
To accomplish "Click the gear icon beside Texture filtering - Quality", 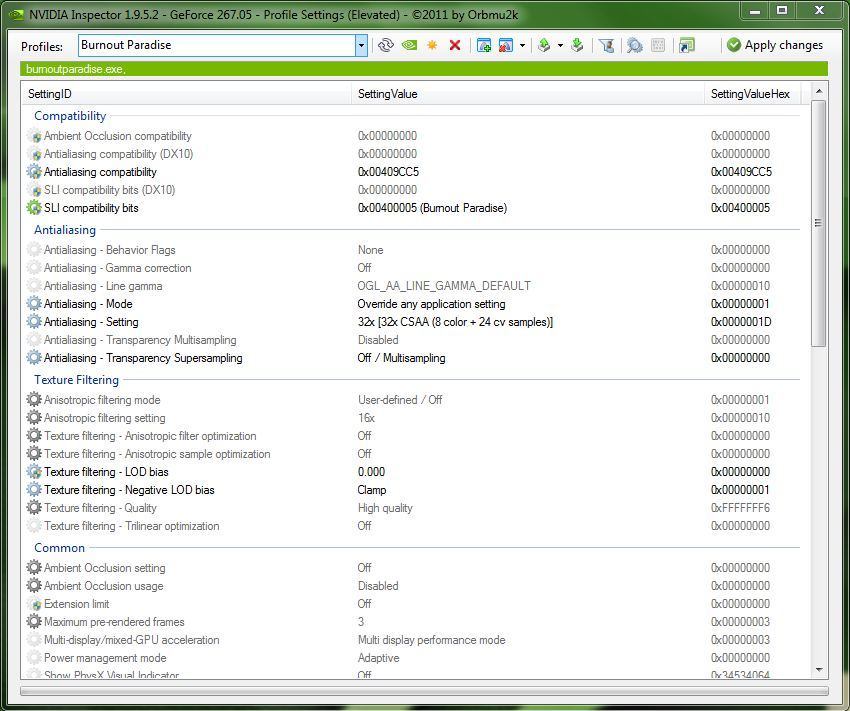I will [x=34, y=507].
